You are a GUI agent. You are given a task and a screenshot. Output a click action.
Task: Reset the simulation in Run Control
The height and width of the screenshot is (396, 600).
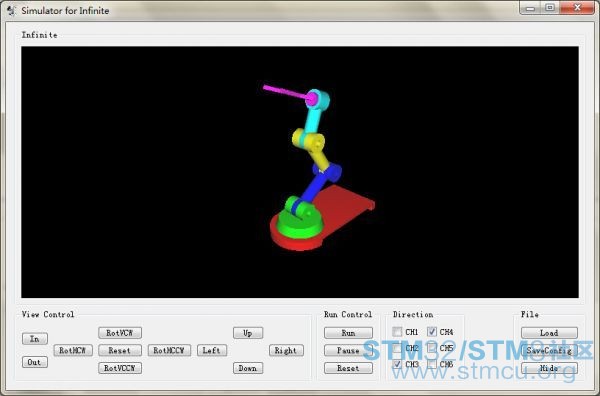[x=348, y=368]
